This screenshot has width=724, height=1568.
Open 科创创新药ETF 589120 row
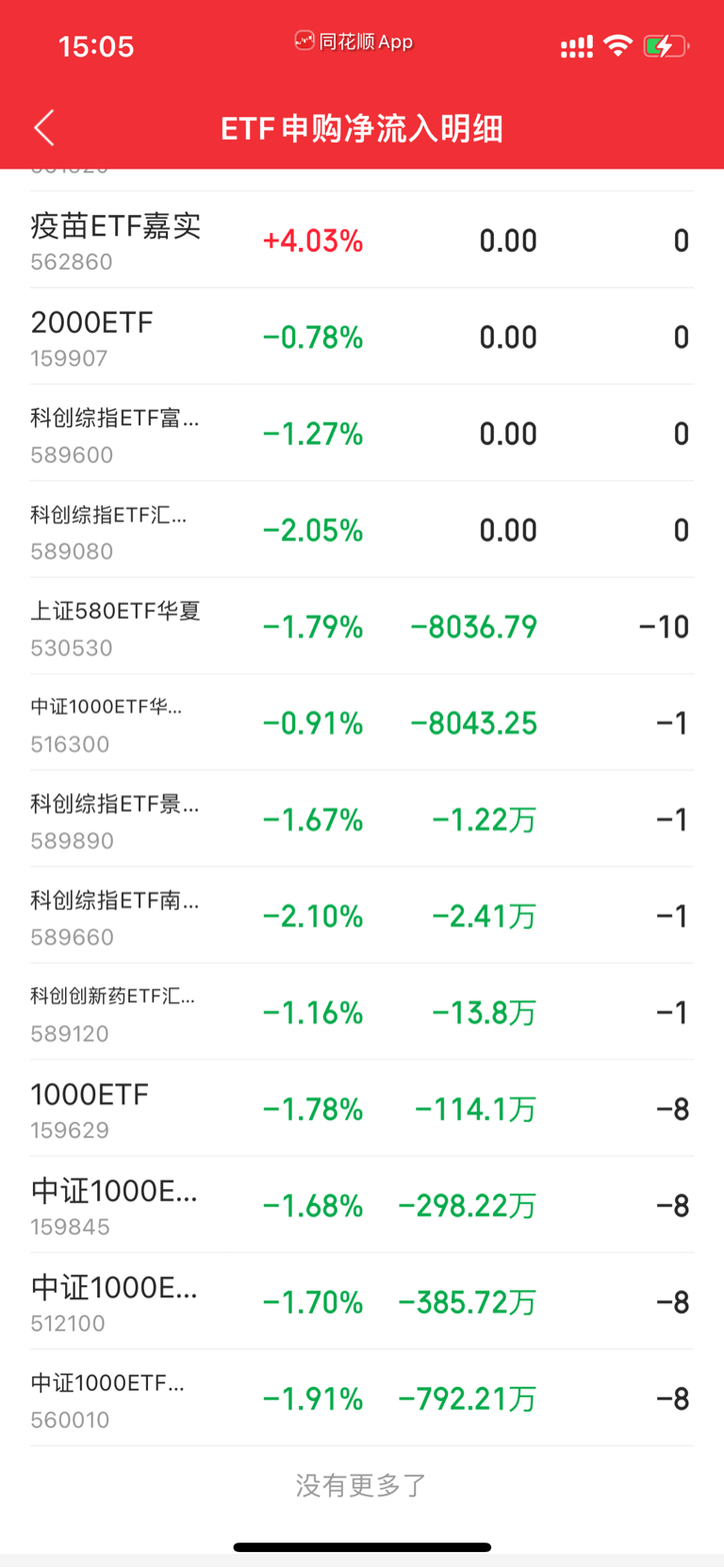point(362,1013)
